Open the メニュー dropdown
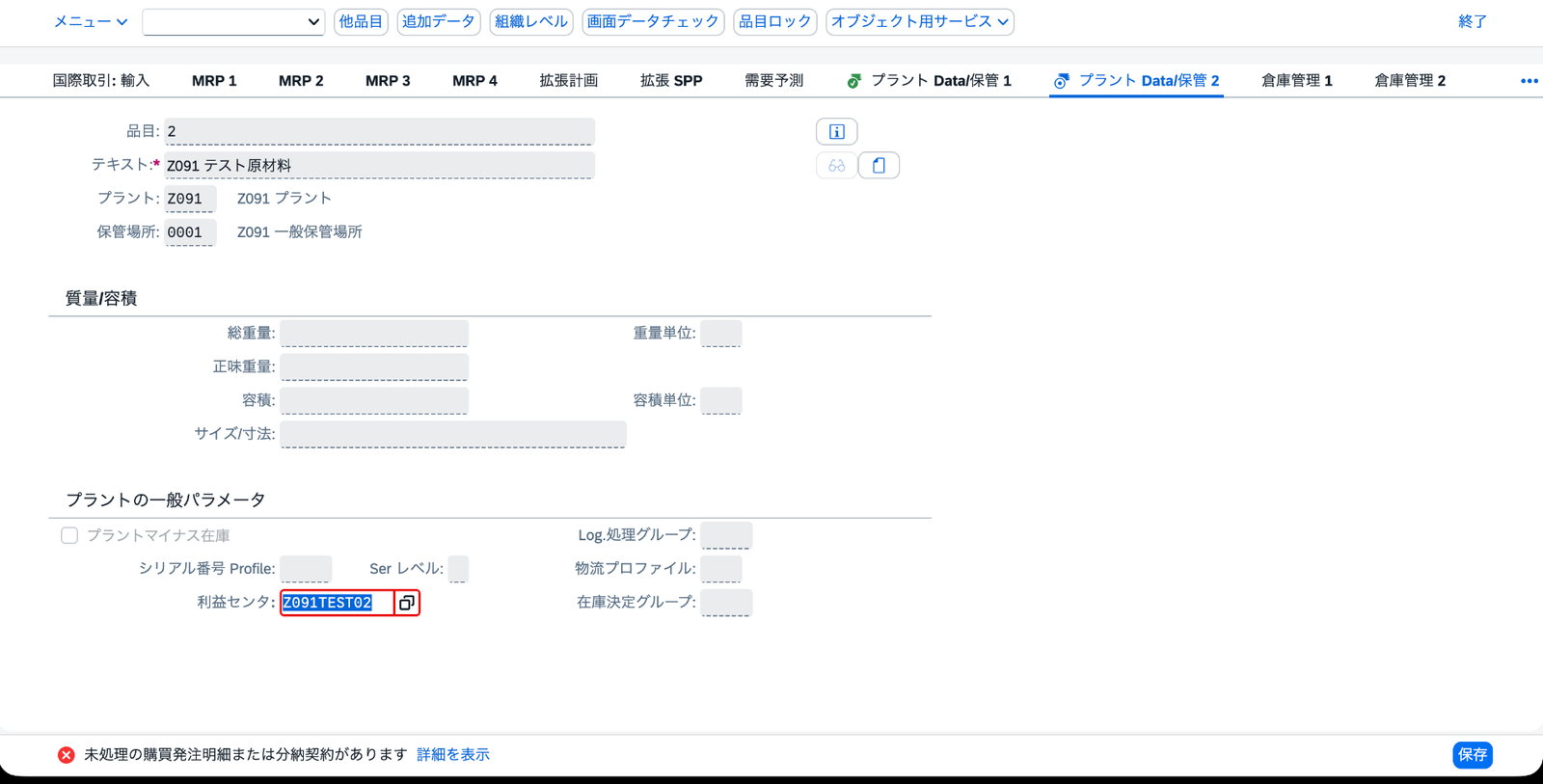 point(90,21)
